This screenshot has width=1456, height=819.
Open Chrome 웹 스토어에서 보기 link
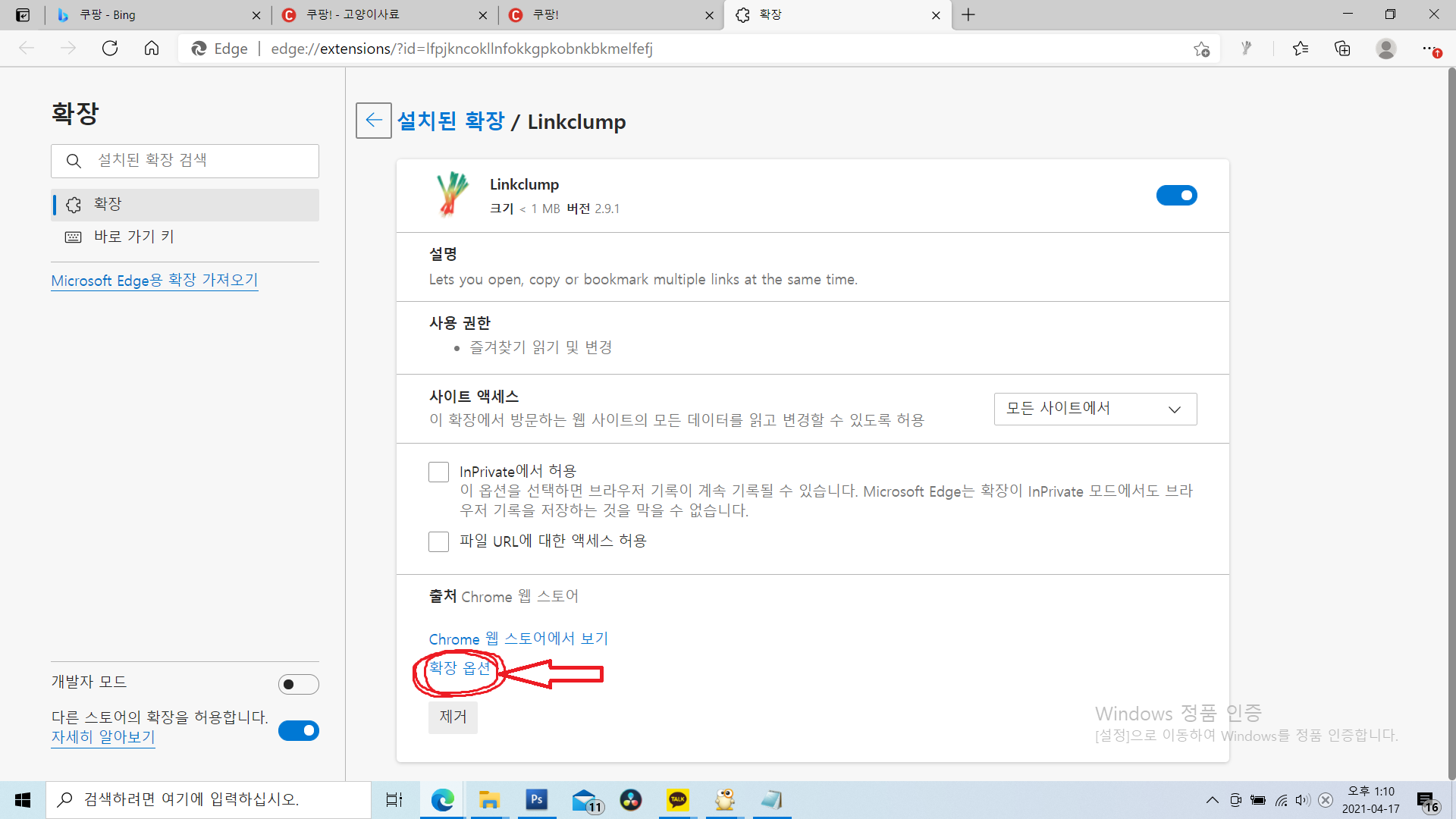(x=519, y=639)
